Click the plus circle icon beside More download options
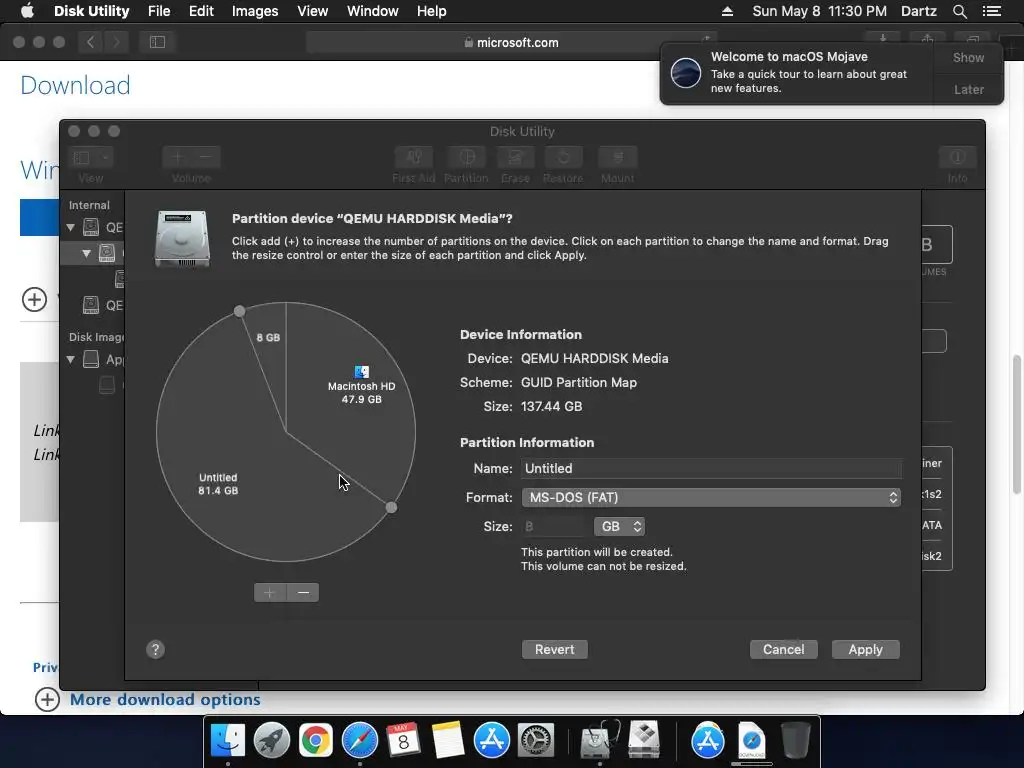The image size is (1024, 768). [47, 699]
